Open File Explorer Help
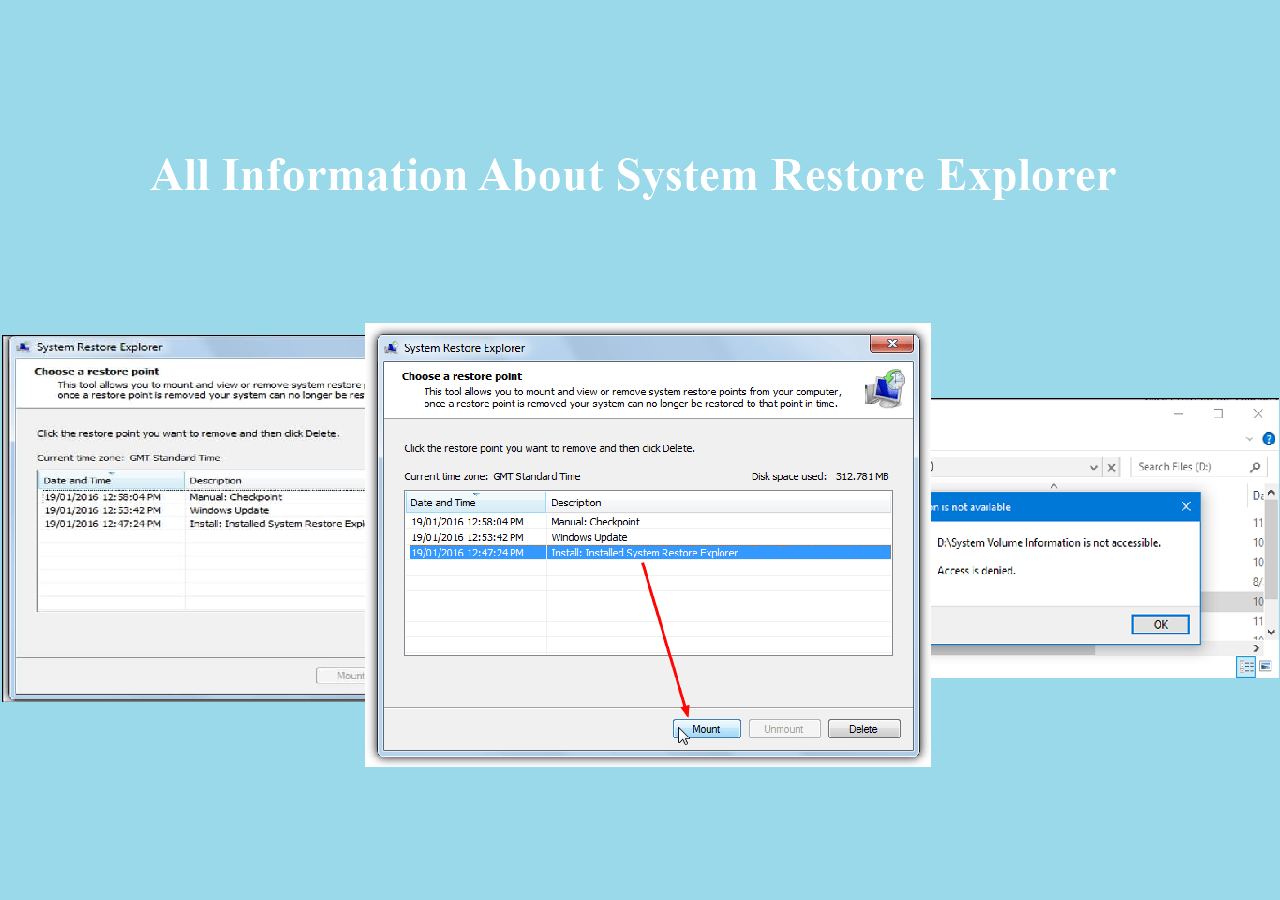The height and width of the screenshot is (900, 1280). 1269,439
